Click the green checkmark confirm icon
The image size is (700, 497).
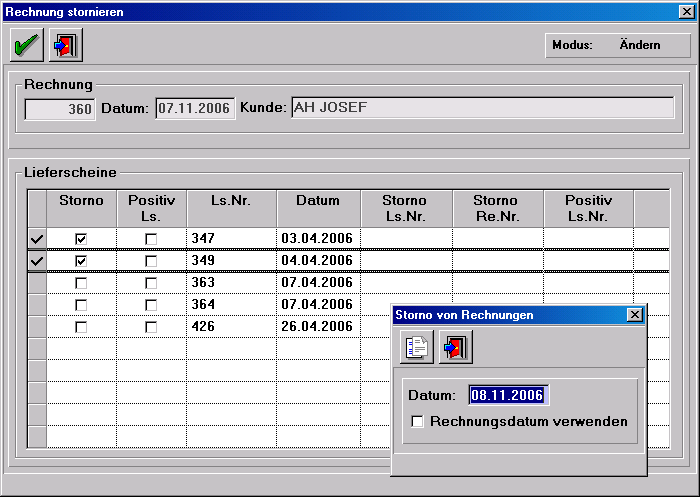[27, 45]
